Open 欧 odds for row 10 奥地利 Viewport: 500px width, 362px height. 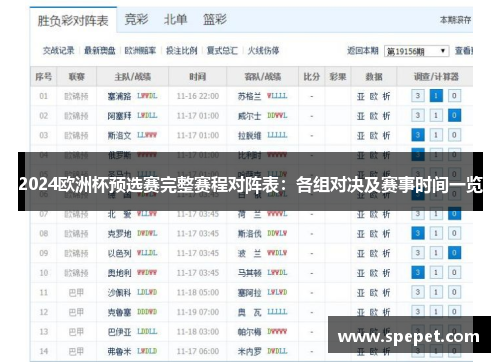374,273
